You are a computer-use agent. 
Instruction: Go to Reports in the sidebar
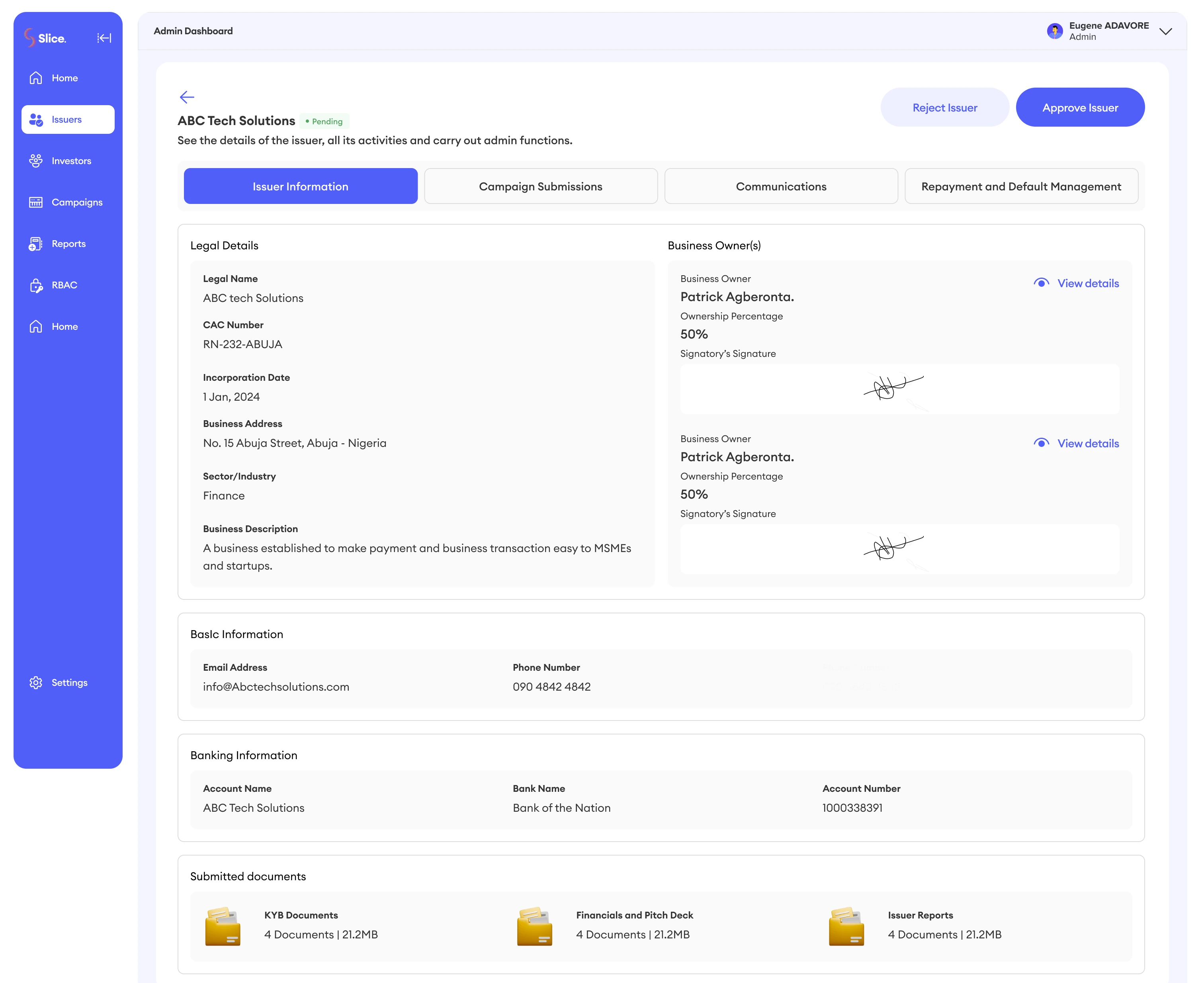point(68,243)
